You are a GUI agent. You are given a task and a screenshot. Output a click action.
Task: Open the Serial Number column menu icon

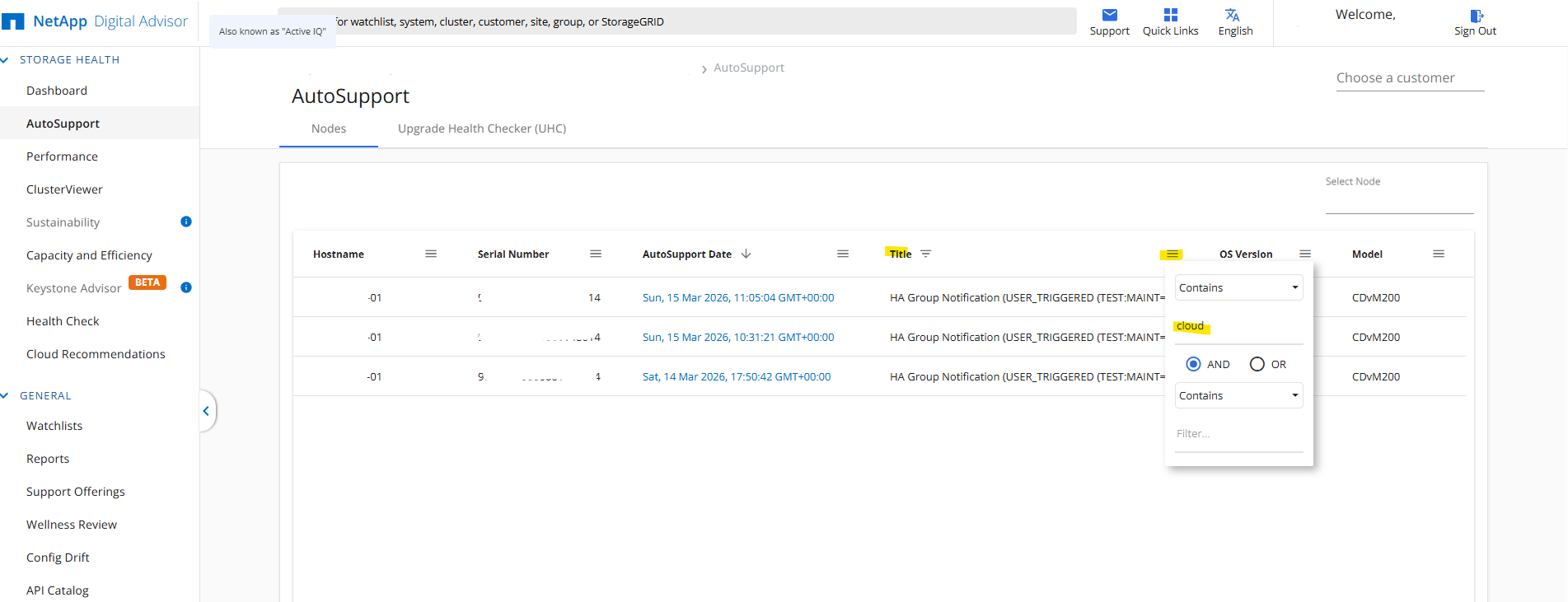pyautogui.click(x=596, y=254)
